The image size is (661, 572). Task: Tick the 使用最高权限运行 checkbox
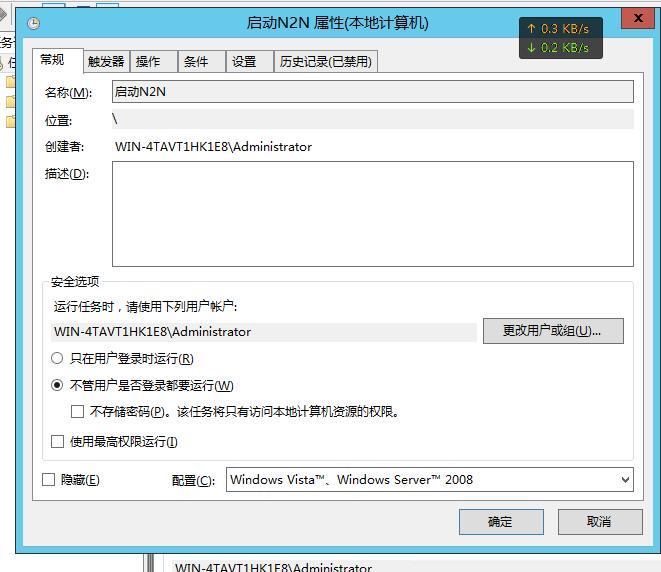(57, 441)
